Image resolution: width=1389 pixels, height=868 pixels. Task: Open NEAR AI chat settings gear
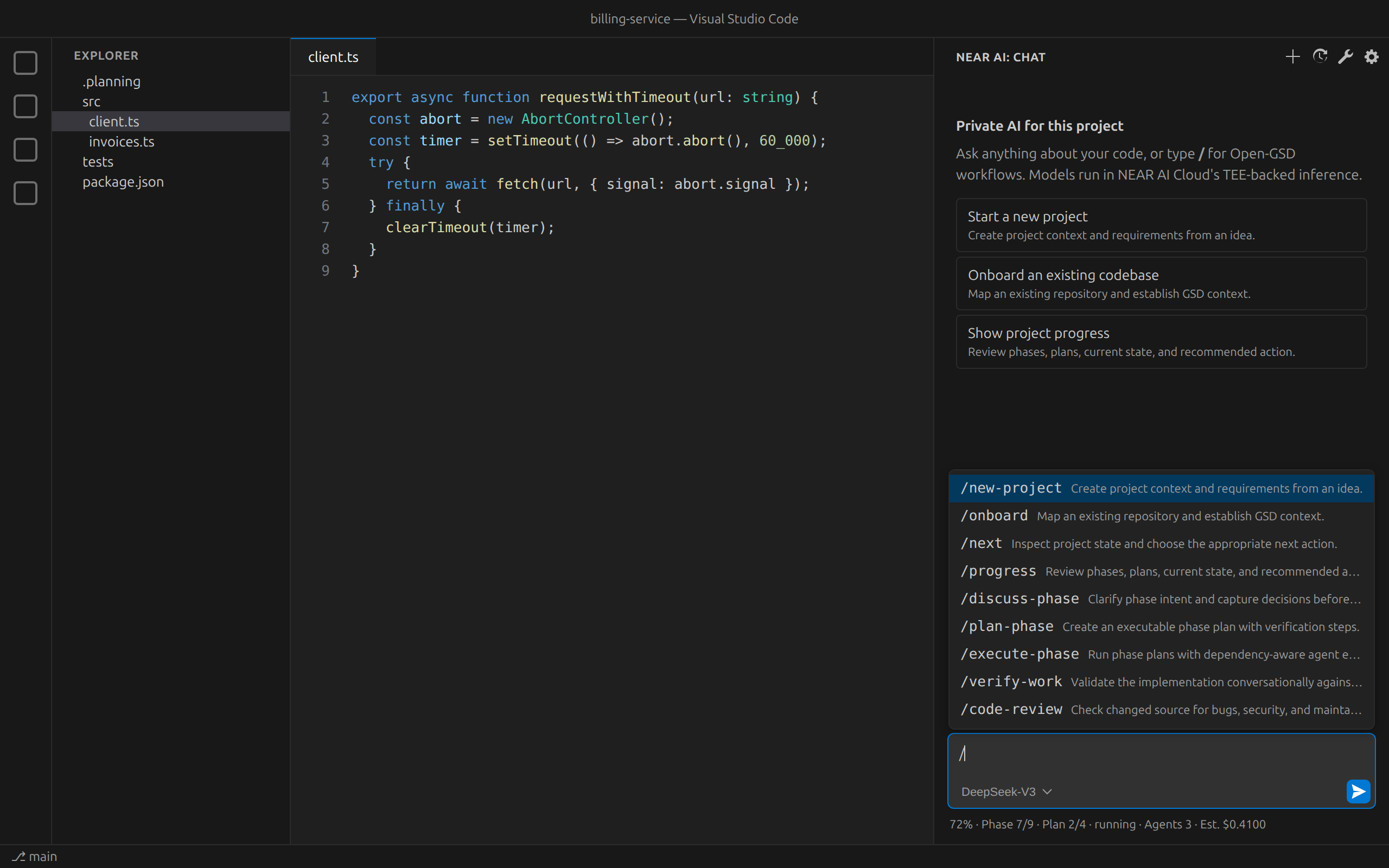click(1371, 57)
